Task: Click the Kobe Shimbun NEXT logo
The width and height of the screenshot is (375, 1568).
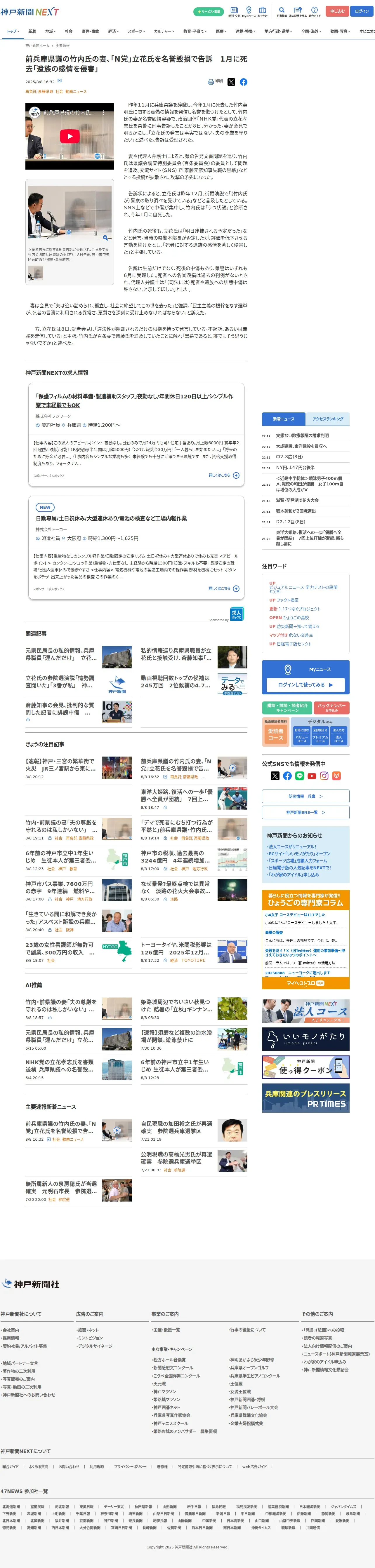Action: pyautogui.click(x=30, y=12)
